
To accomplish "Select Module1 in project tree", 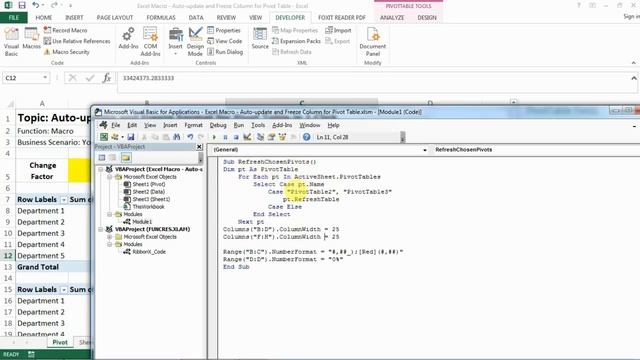I will (142, 222).
